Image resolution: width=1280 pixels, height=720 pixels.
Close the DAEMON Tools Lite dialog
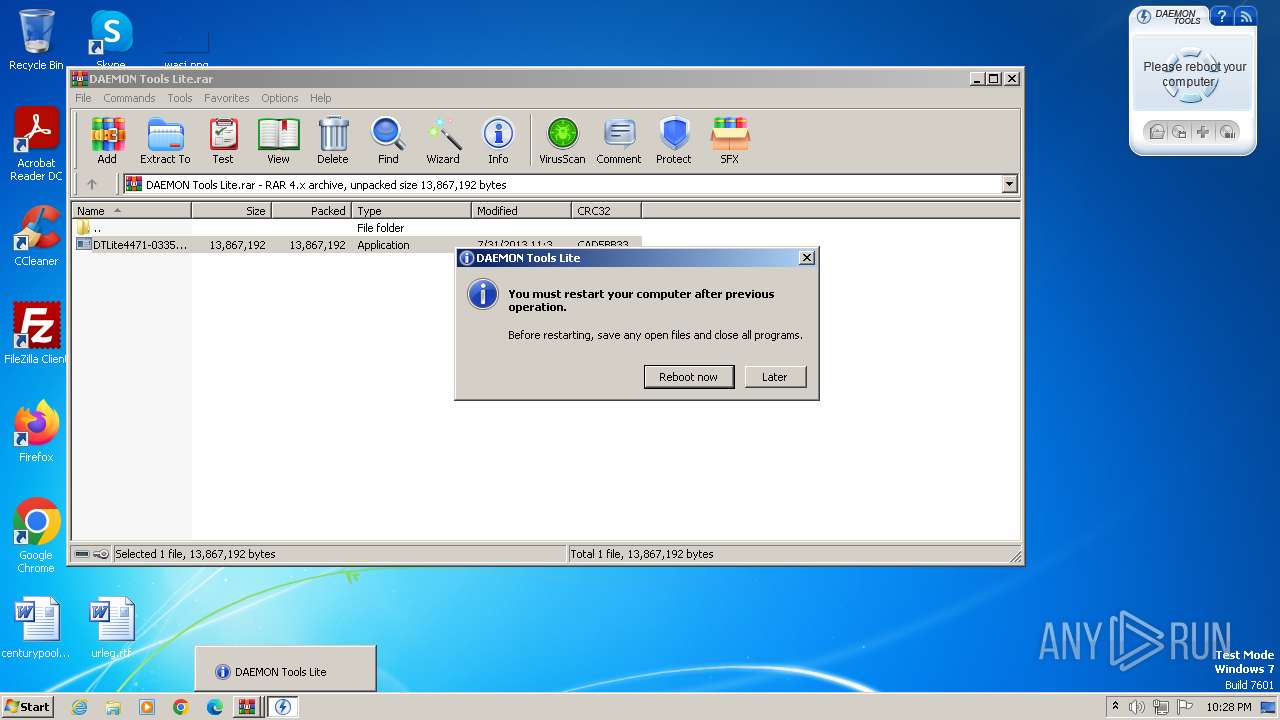pyautogui.click(x=807, y=258)
